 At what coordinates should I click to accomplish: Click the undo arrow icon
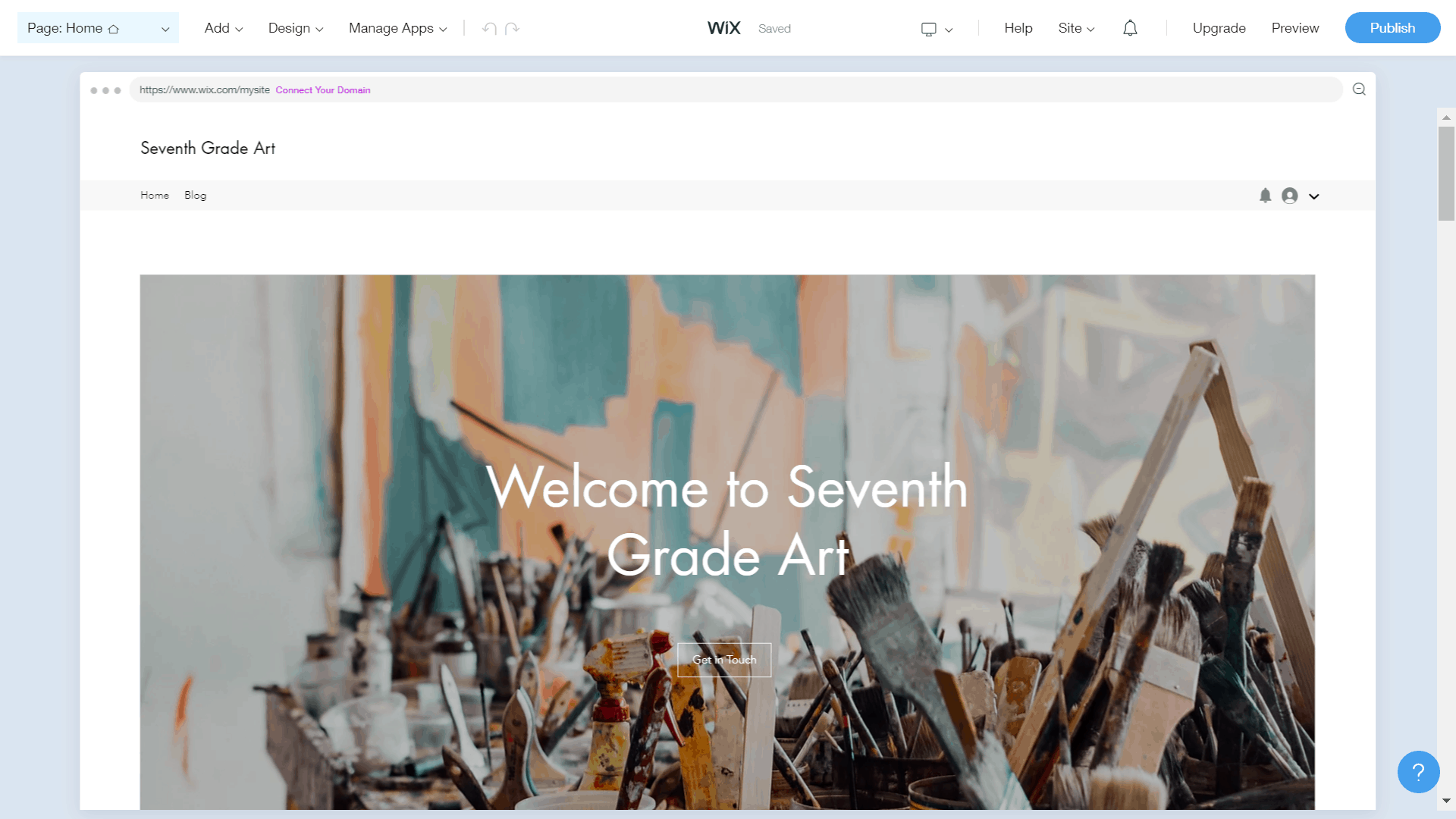489,29
